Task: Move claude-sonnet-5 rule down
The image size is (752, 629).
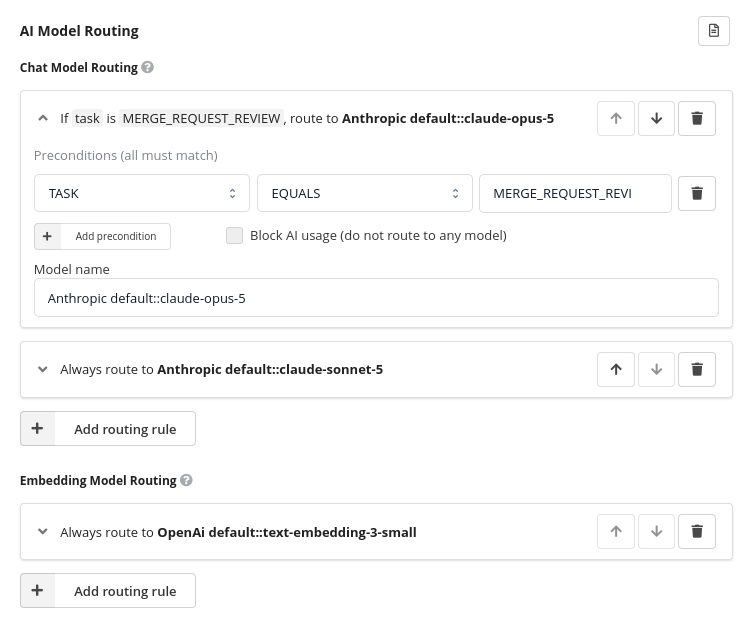Action: (x=656, y=369)
